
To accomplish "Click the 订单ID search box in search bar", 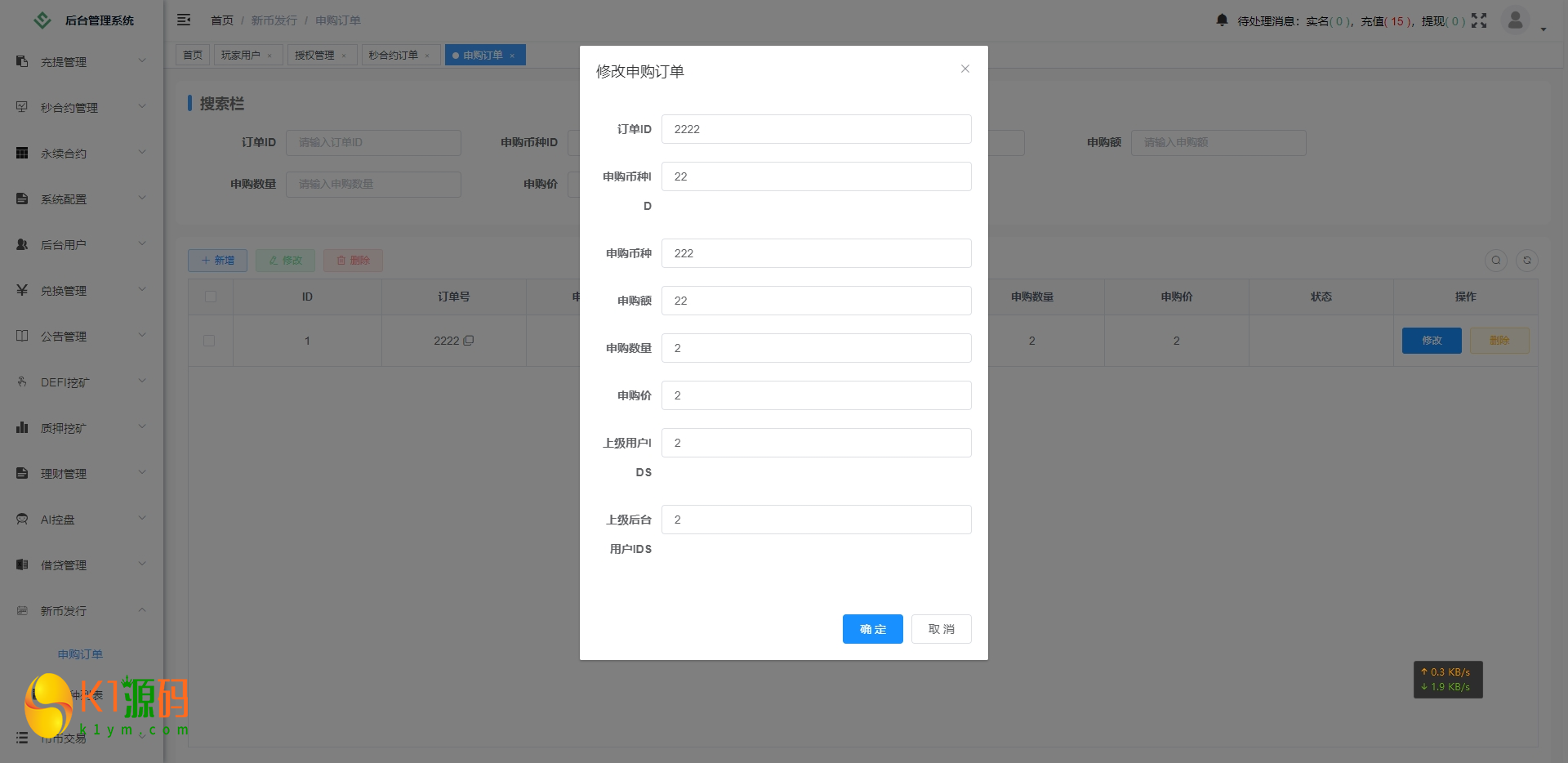I will pyautogui.click(x=373, y=142).
